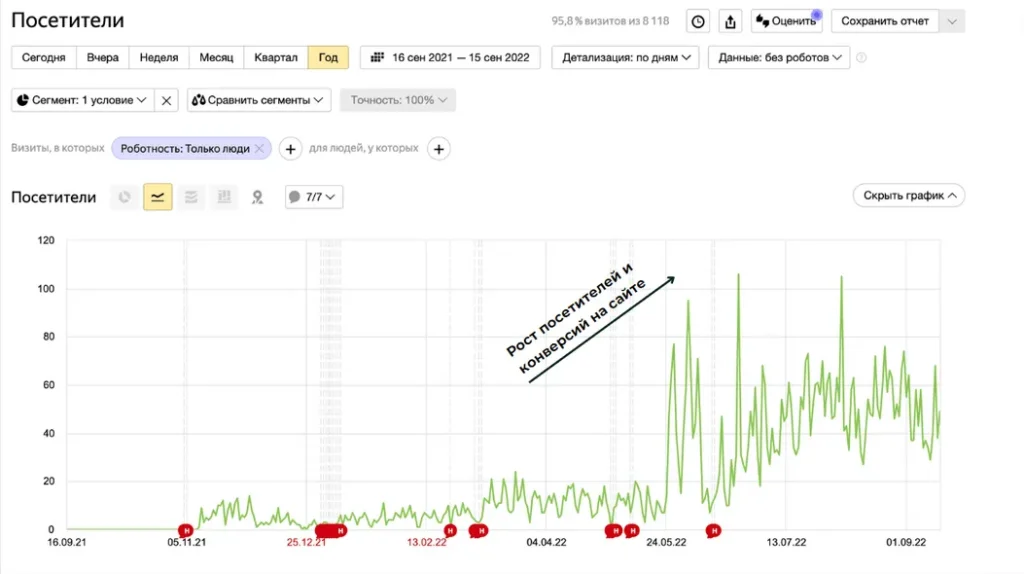Select the 'Год' period toggle

pos(328,57)
